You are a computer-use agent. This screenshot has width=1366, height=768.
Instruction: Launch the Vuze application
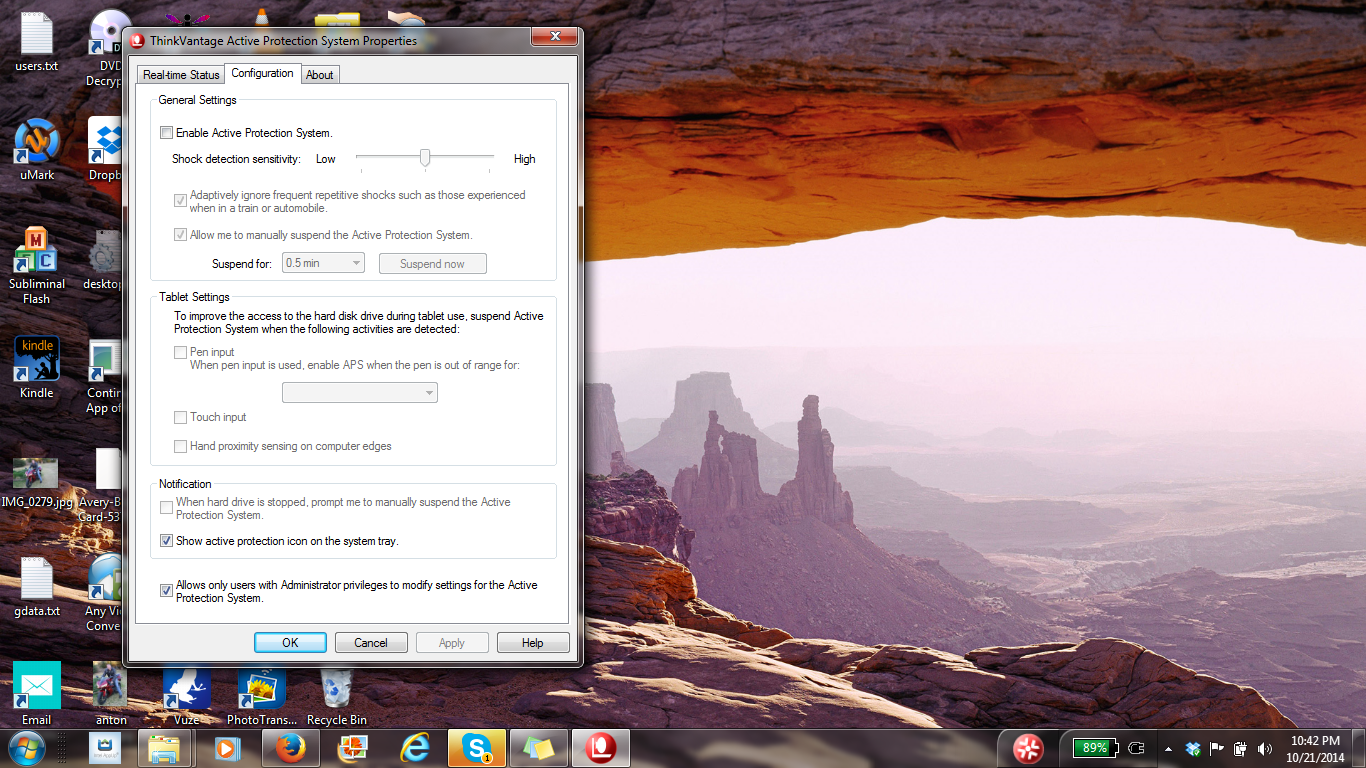(x=185, y=690)
